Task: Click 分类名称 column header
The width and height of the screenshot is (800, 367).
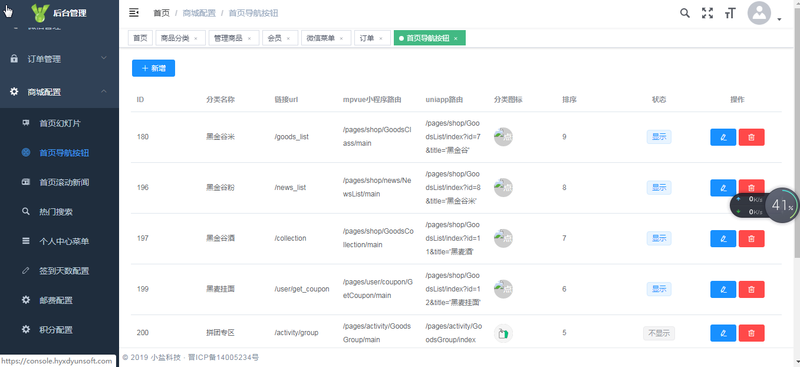Action: pyautogui.click(x=220, y=100)
